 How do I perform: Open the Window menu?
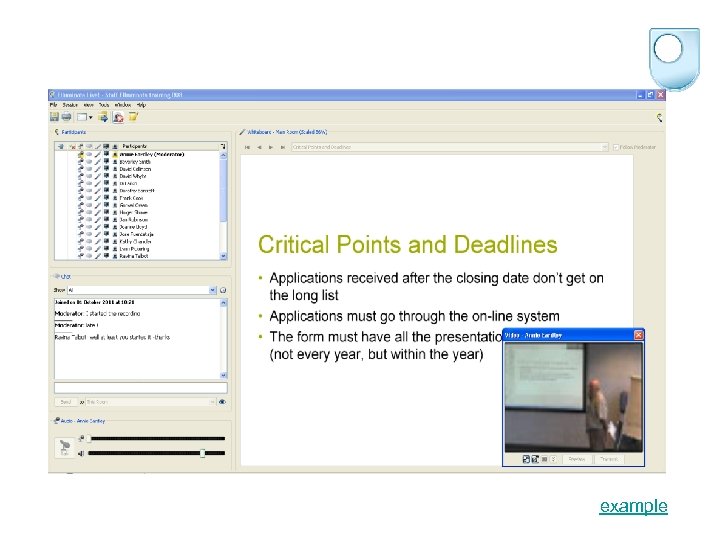(x=123, y=105)
